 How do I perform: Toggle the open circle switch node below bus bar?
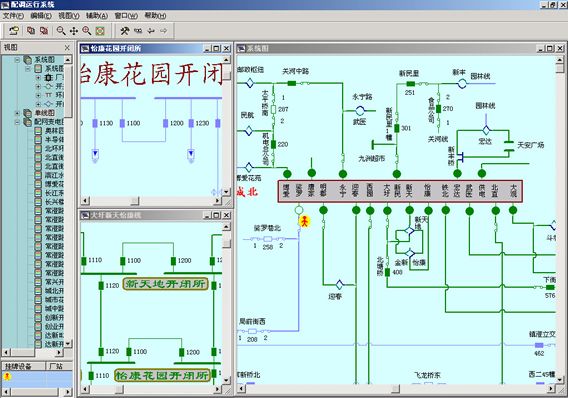[x=299, y=210]
